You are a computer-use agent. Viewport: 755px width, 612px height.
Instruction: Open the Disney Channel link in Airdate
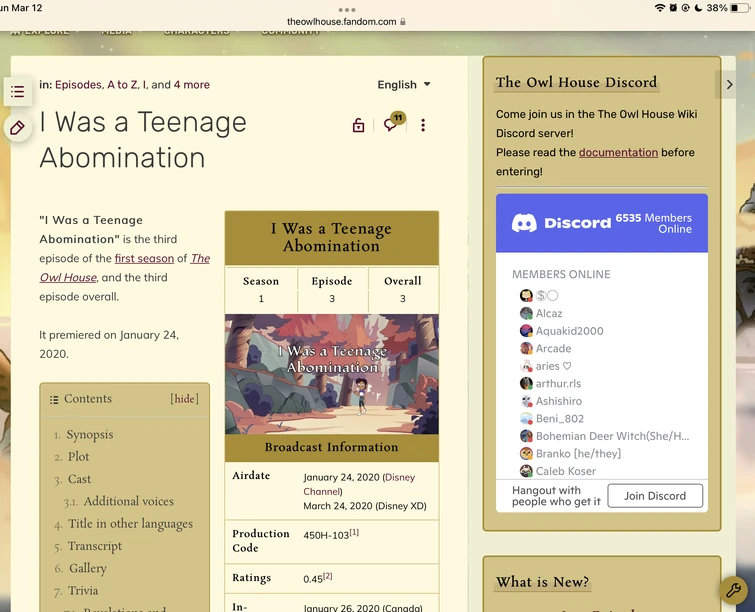click(x=359, y=484)
